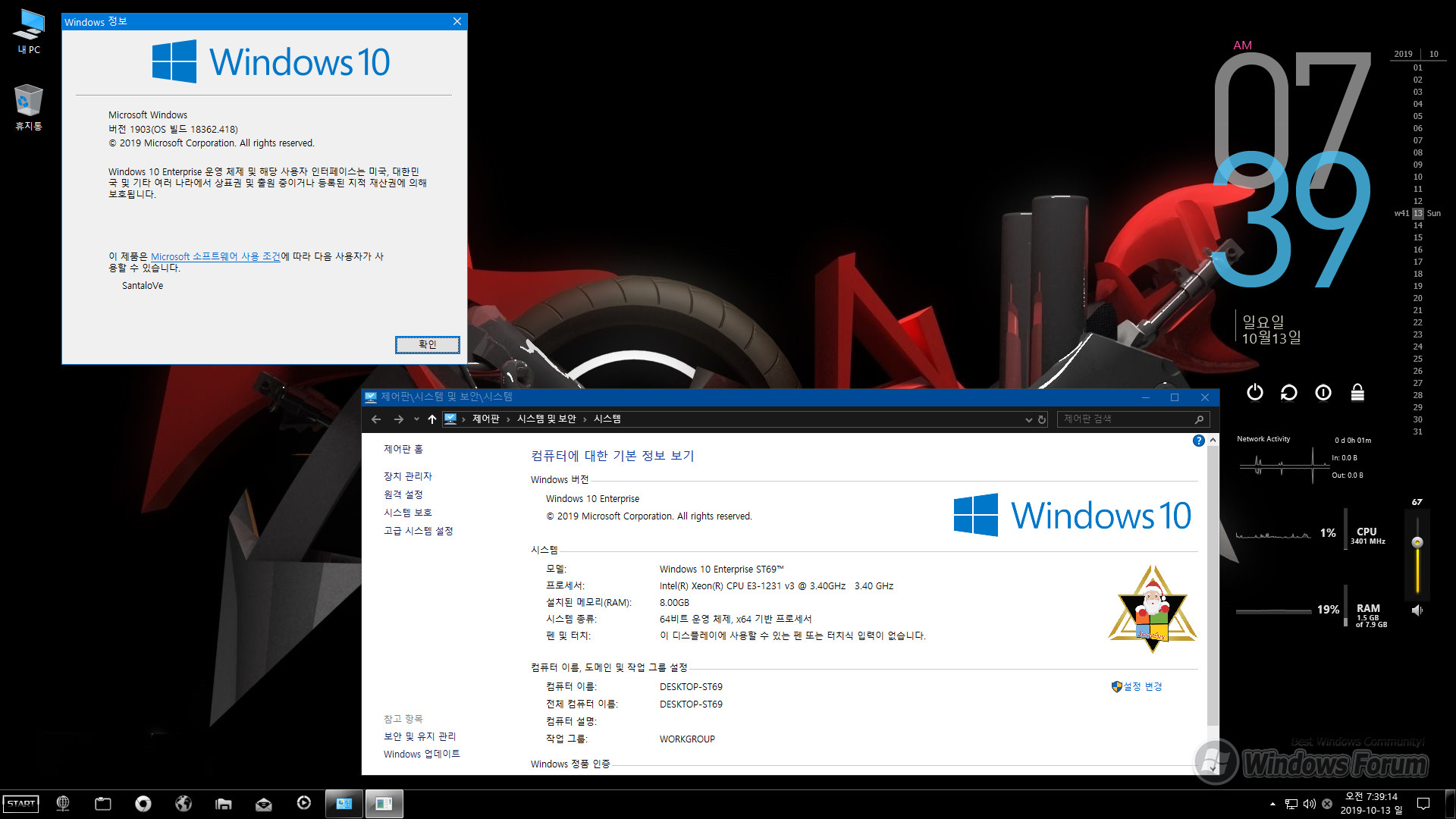Refresh the control panel view

(x=1042, y=419)
